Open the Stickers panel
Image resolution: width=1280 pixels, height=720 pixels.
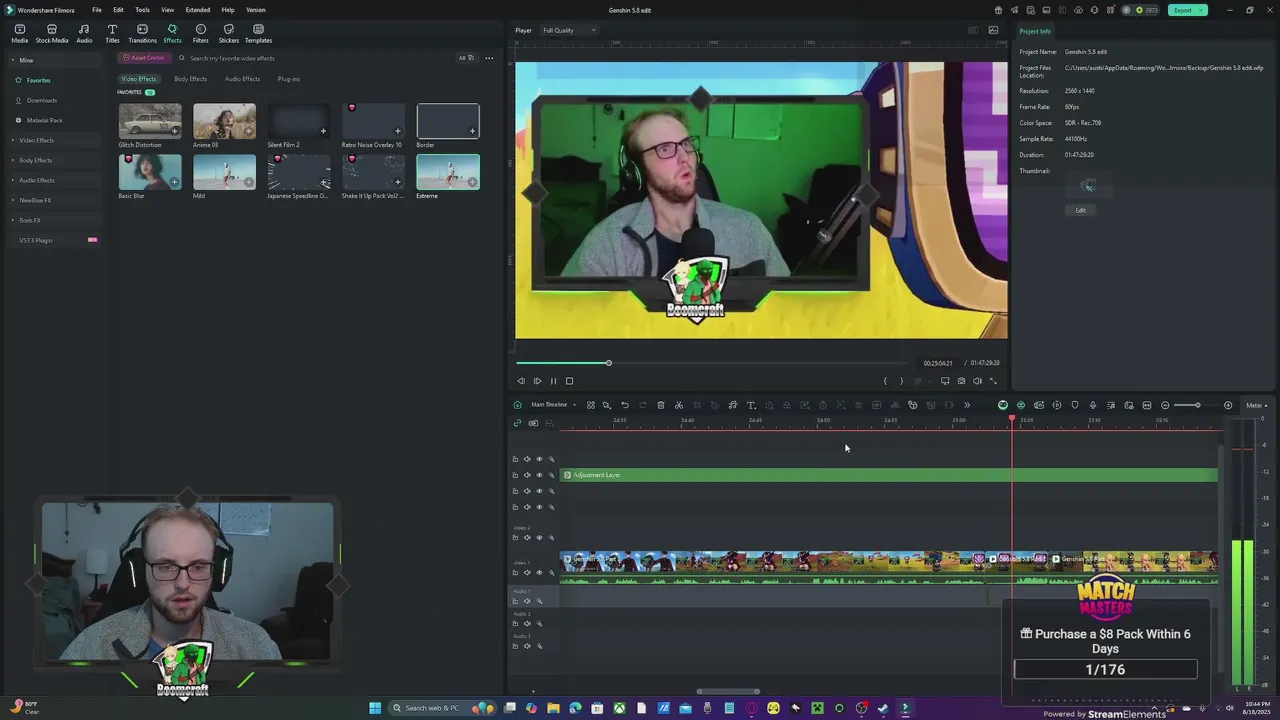[228, 33]
